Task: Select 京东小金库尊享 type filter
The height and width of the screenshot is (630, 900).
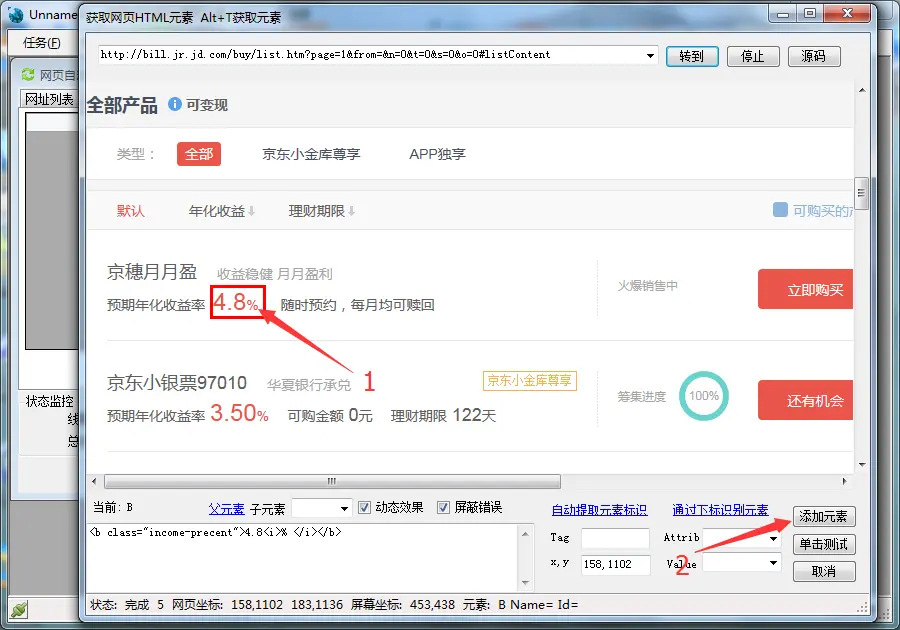Action: pos(311,154)
